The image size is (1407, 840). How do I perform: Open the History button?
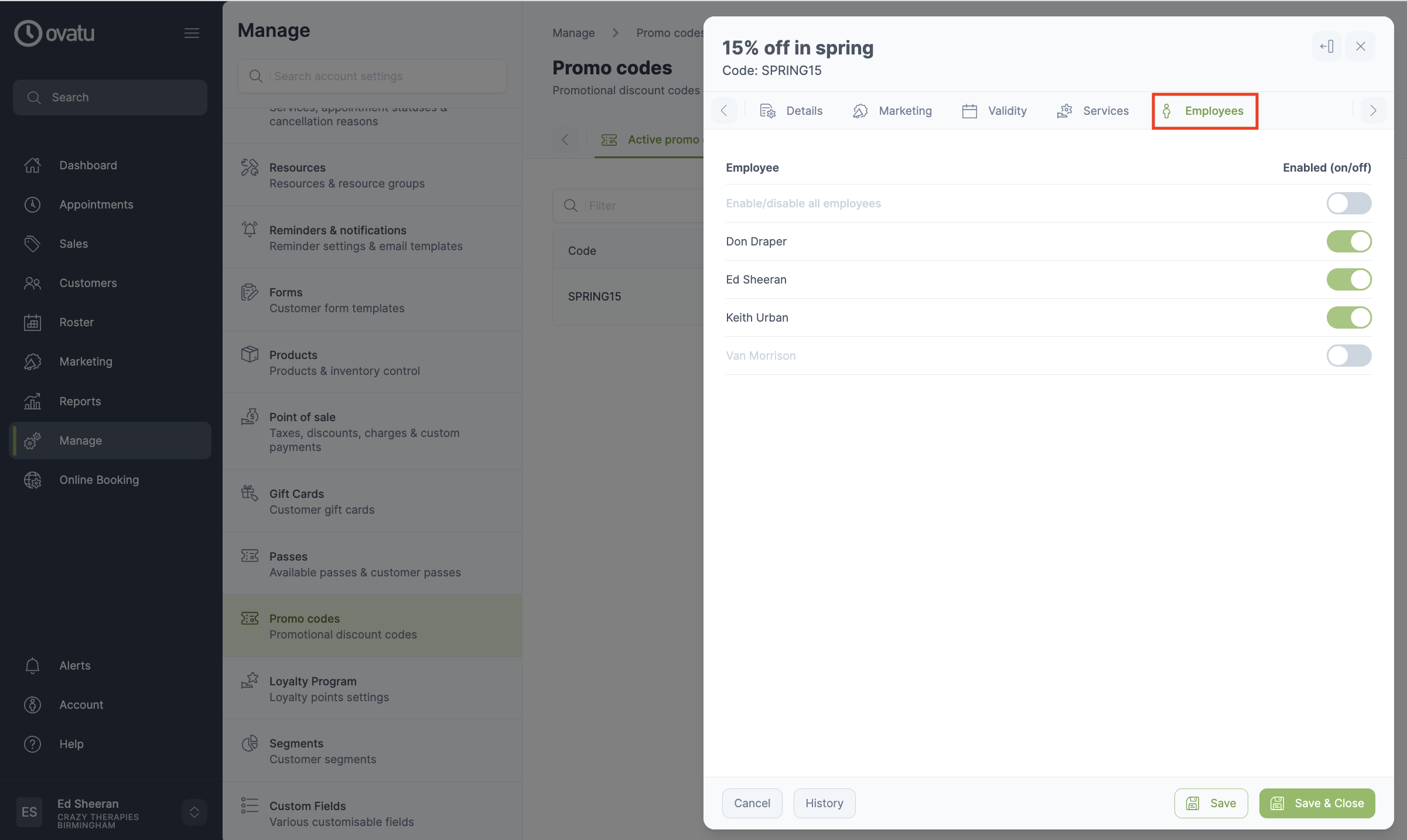824,803
